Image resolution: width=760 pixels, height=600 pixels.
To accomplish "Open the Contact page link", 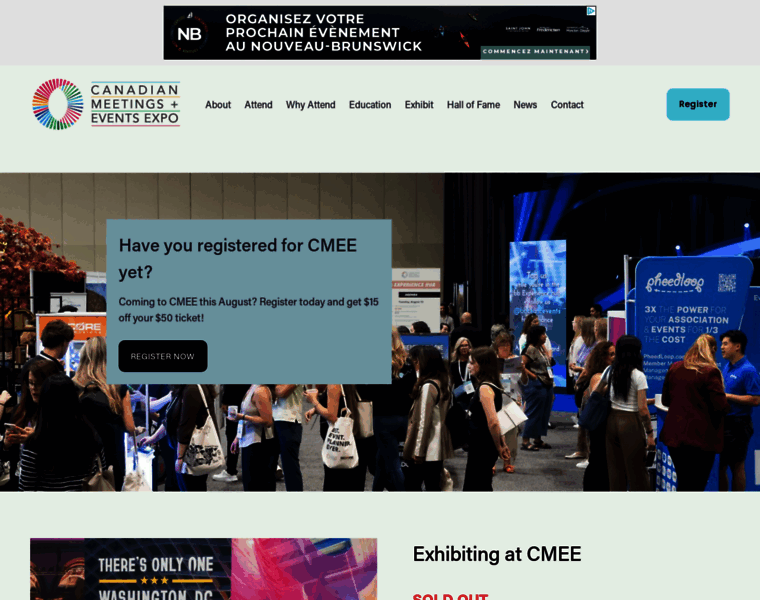I will coord(567,105).
